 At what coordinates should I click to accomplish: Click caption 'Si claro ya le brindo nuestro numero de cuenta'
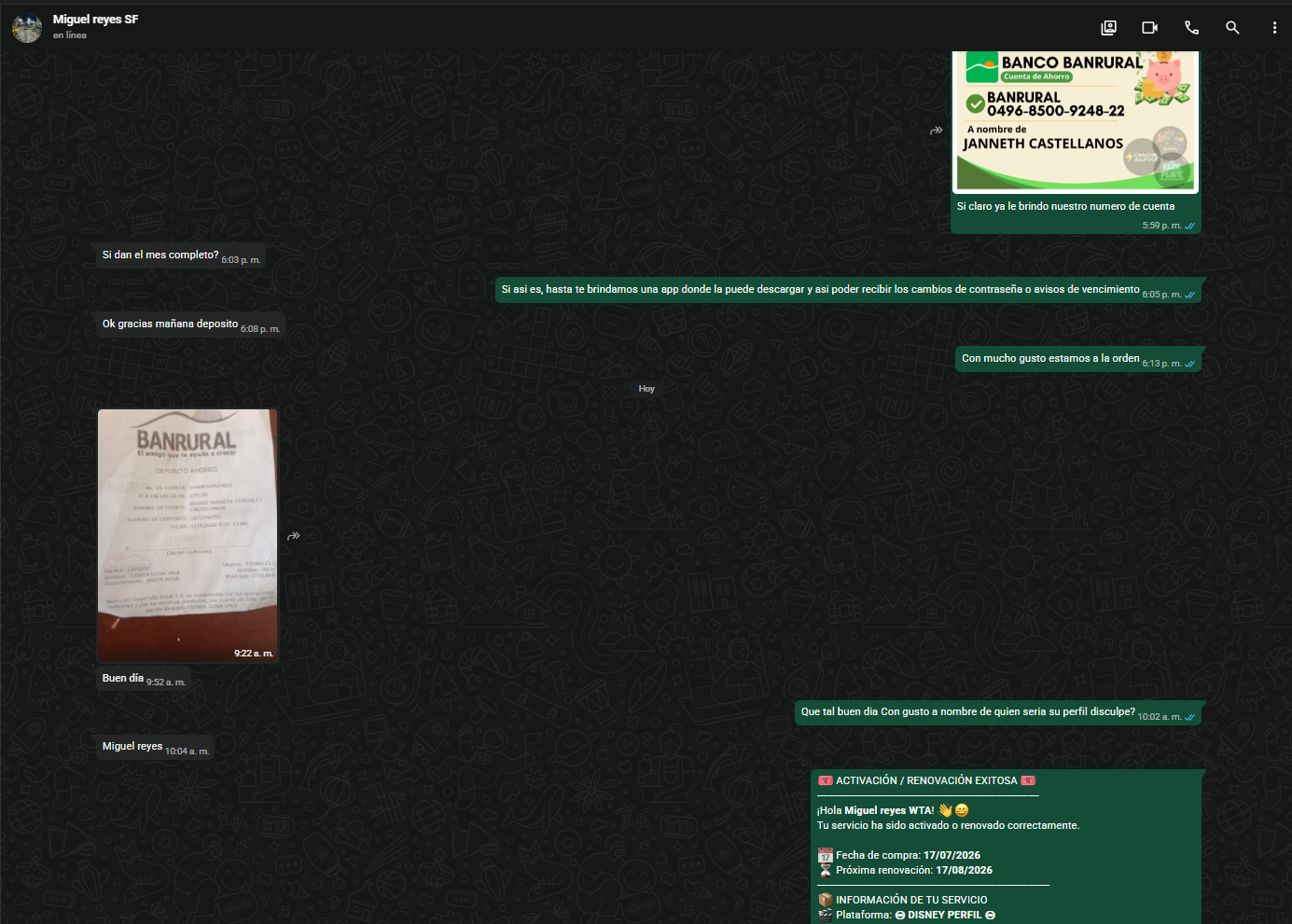coord(1065,206)
